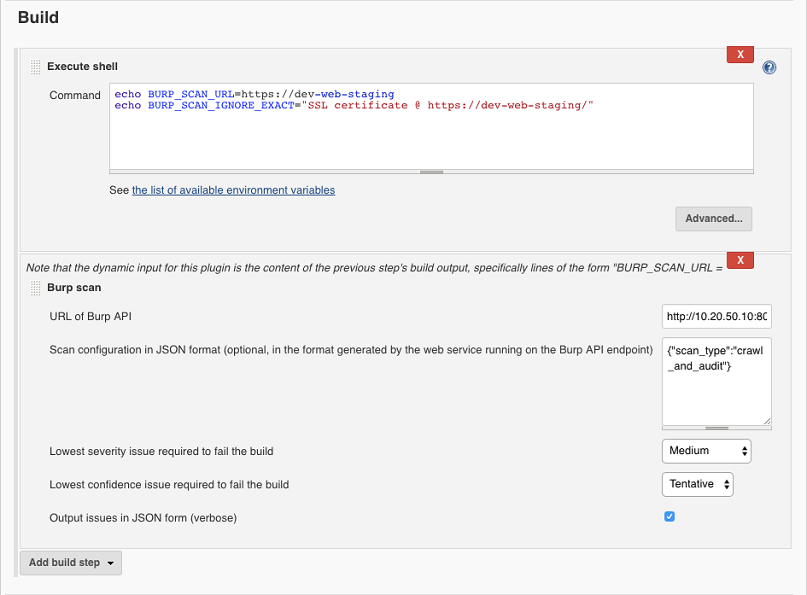
Task: Delete the Burp scan build step
Action: 740,260
